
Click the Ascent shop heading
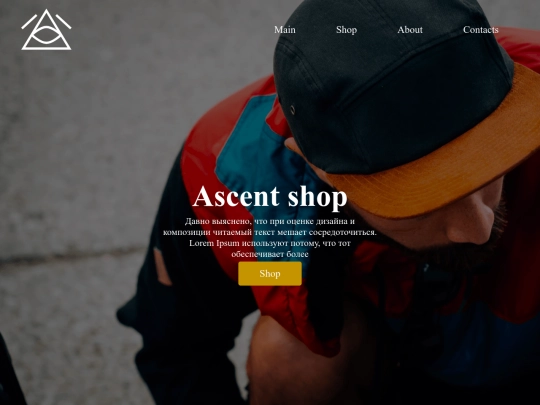(270, 197)
